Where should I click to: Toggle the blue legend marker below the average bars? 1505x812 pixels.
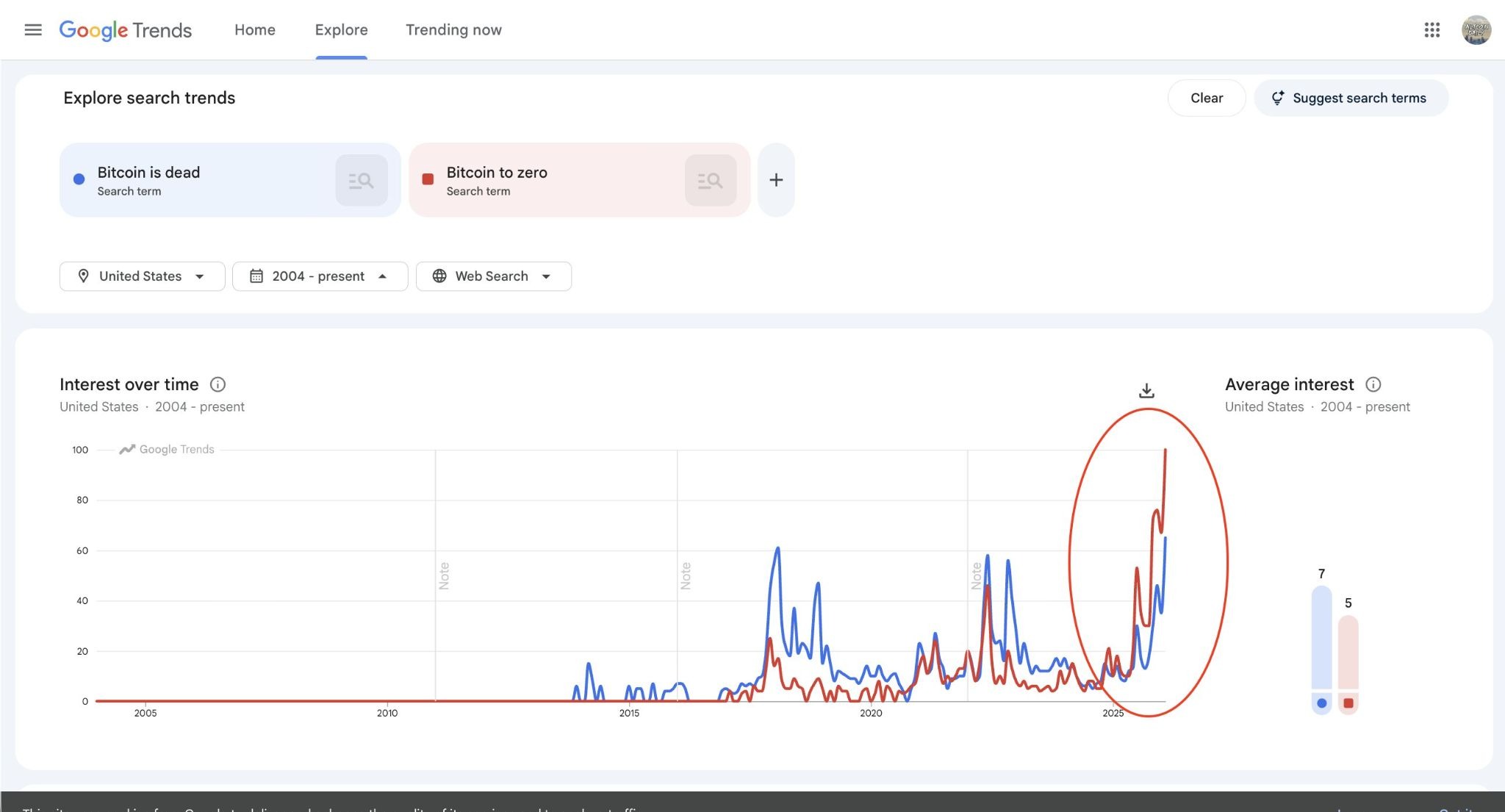1321,703
